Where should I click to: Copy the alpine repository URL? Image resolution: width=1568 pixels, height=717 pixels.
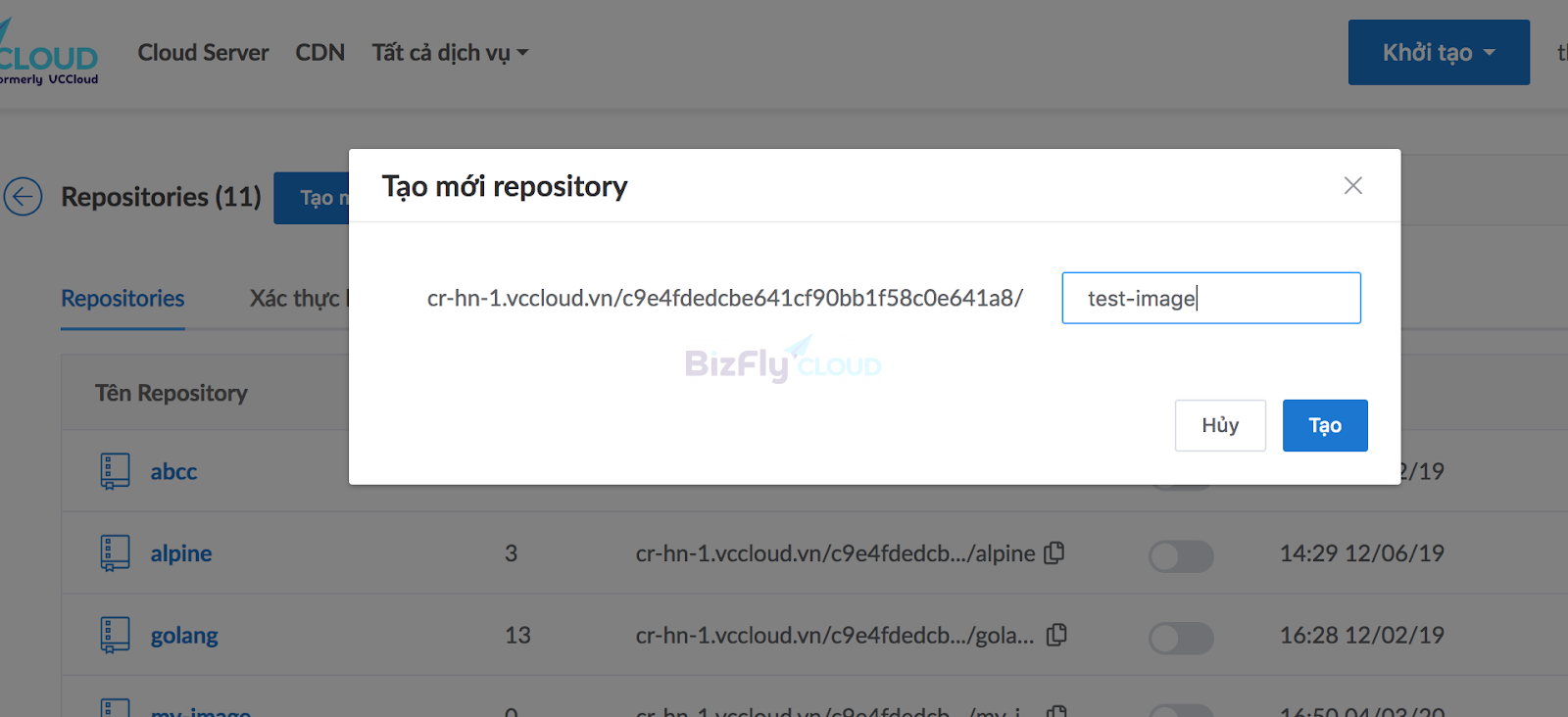(1054, 552)
